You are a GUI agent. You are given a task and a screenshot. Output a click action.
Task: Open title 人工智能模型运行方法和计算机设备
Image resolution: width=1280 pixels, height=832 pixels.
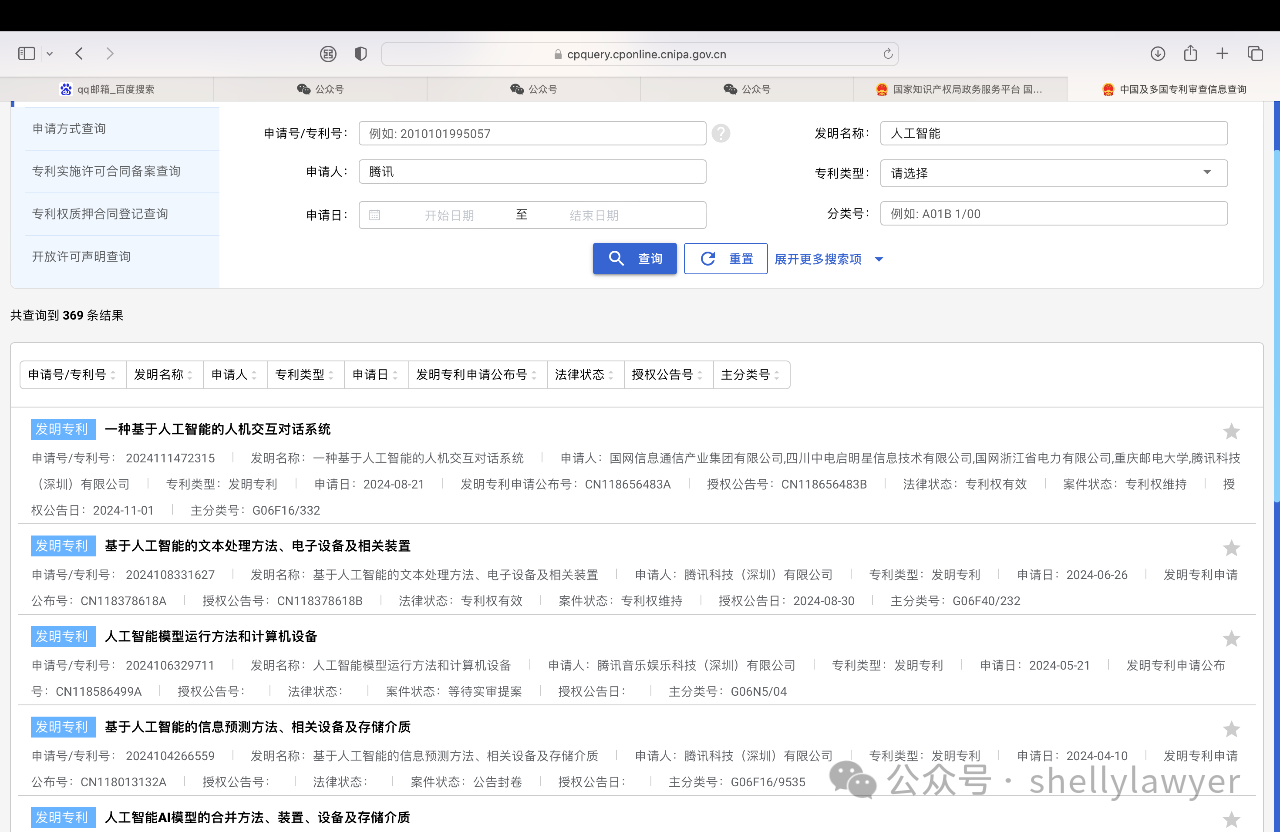211,636
